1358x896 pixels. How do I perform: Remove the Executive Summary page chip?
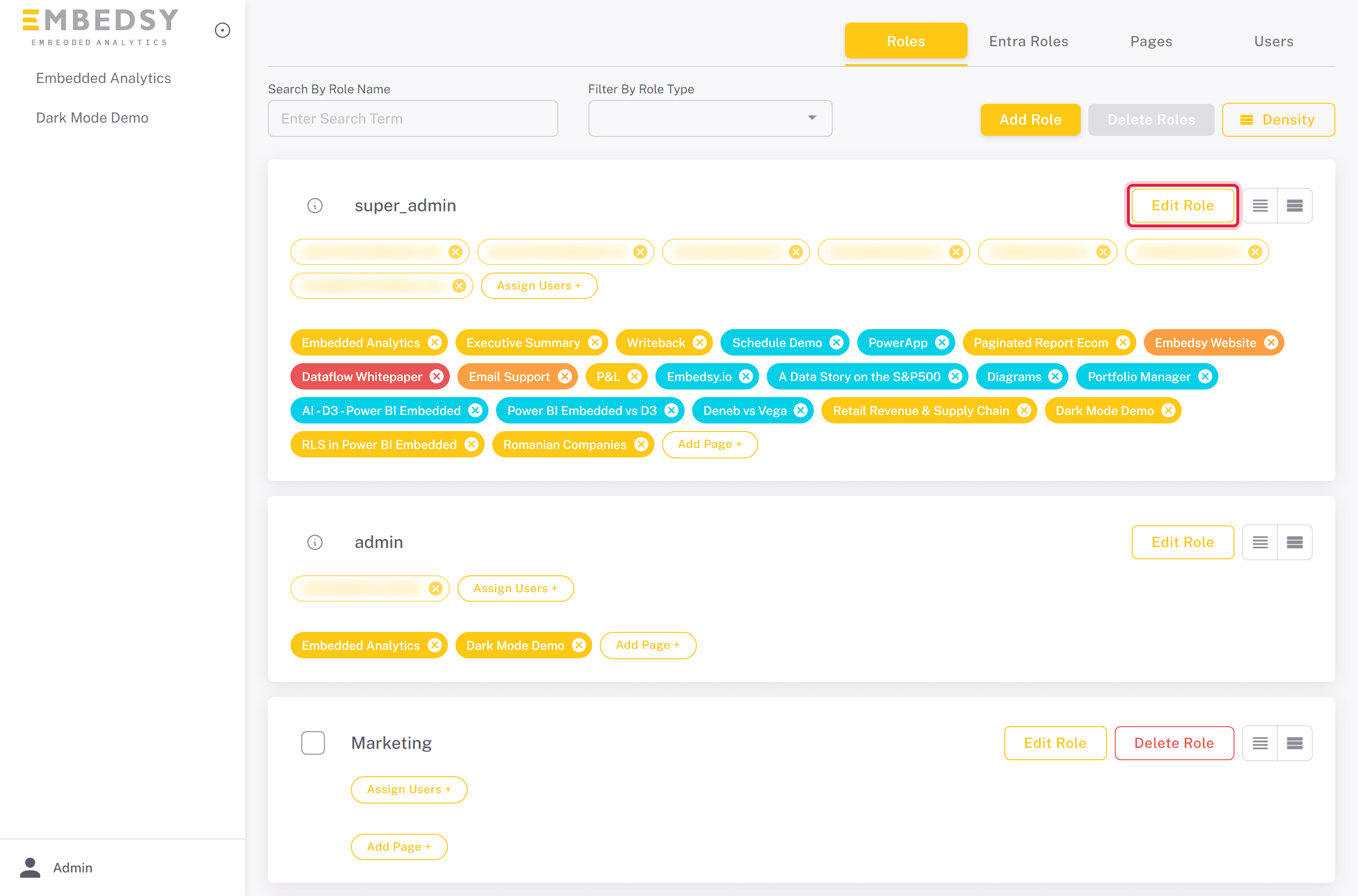coord(595,342)
